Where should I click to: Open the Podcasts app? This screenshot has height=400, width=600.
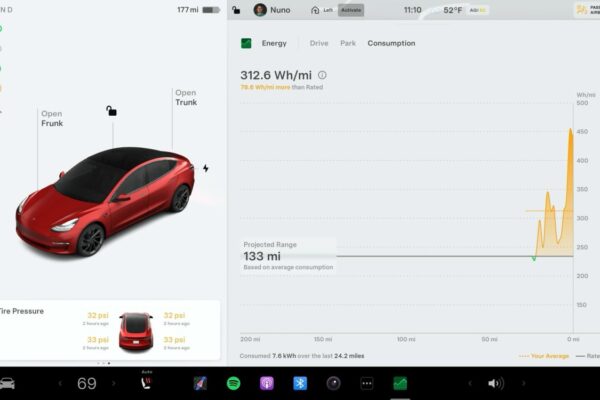coord(267,383)
